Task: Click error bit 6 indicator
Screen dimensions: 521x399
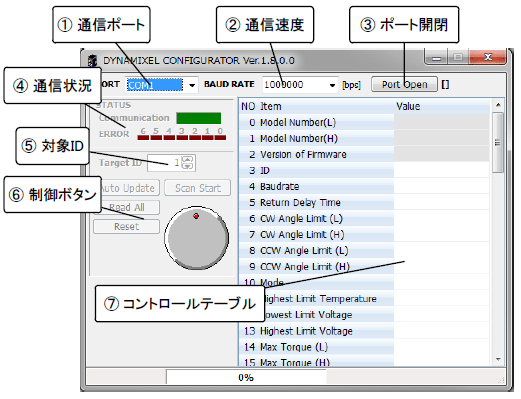Action: 143,137
